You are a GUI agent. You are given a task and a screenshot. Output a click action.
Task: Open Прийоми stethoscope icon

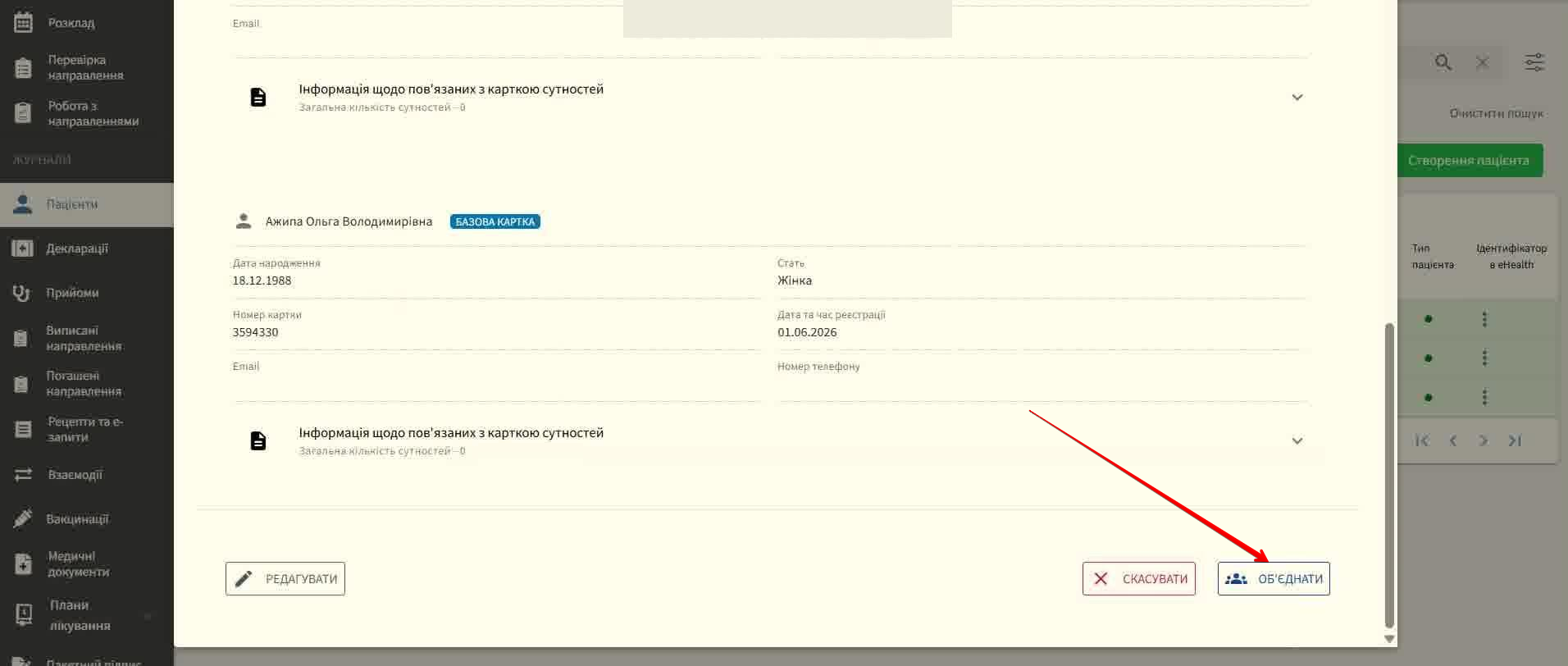pyautogui.click(x=21, y=293)
